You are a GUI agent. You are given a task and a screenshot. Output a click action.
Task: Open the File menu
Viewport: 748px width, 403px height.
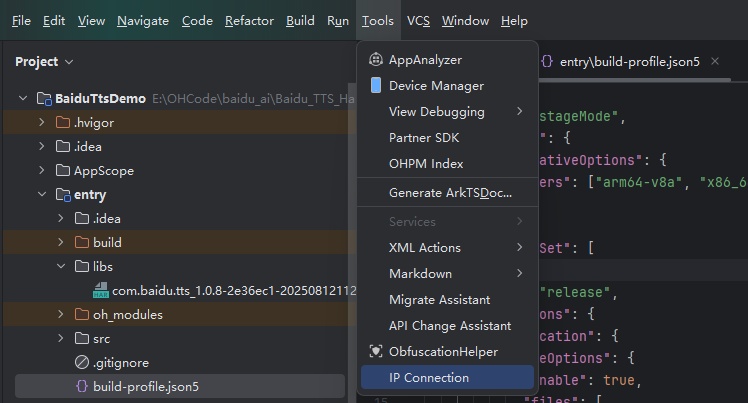point(21,21)
